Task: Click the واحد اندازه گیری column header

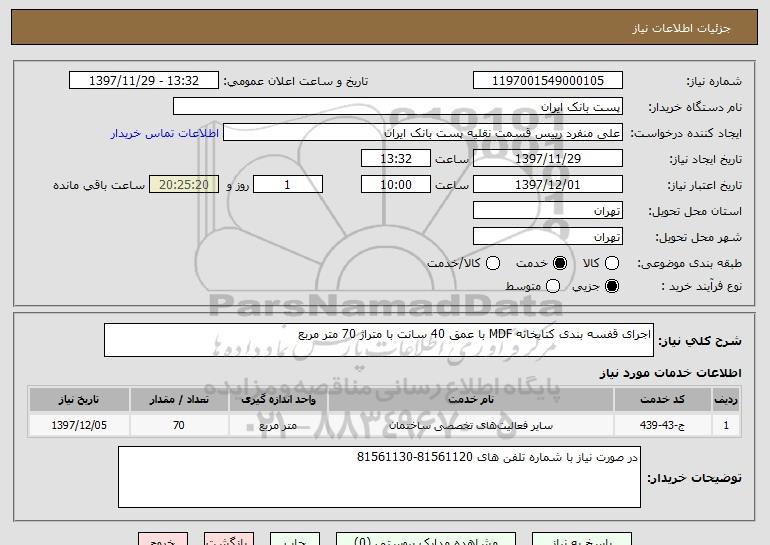Action: [278, 400]
